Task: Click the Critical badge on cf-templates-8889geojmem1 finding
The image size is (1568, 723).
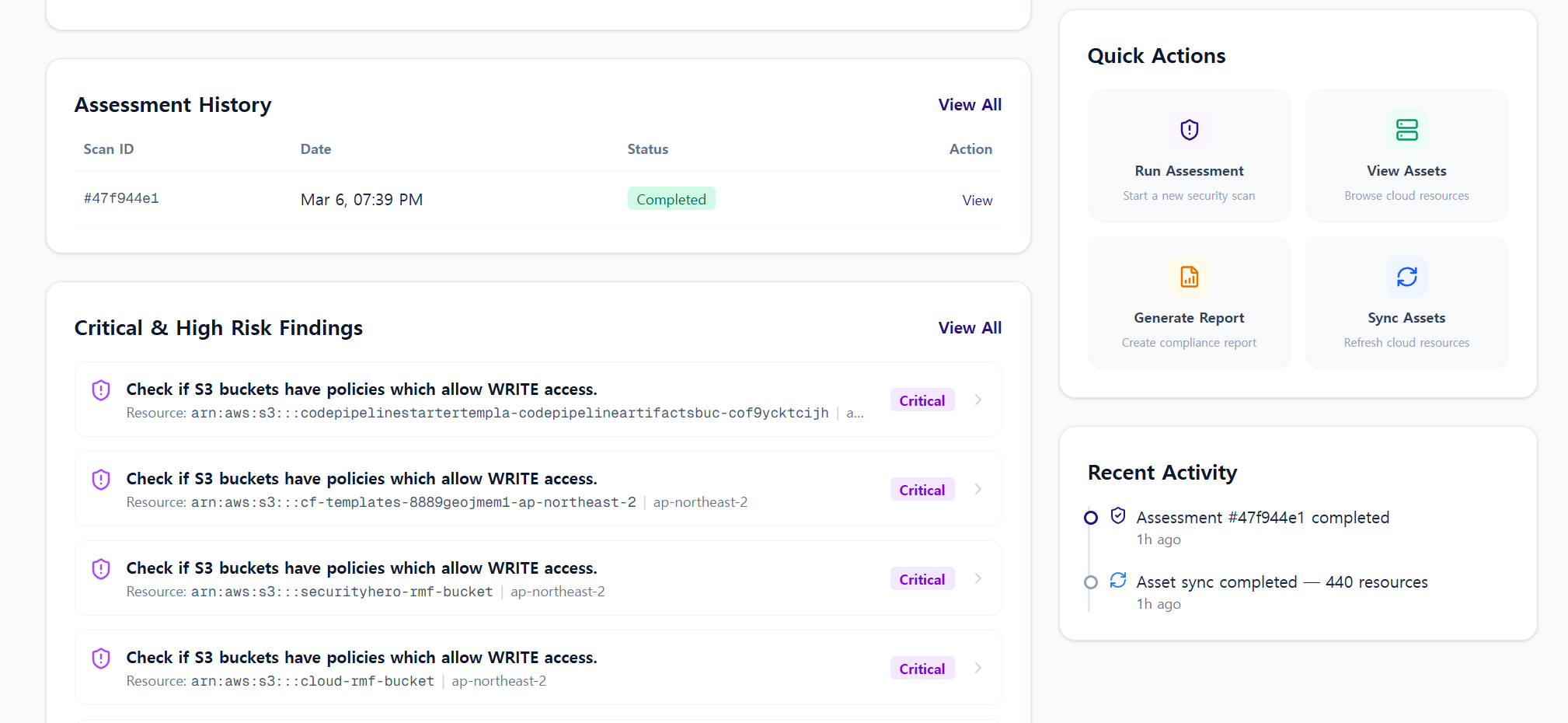Action: point(922,490)
